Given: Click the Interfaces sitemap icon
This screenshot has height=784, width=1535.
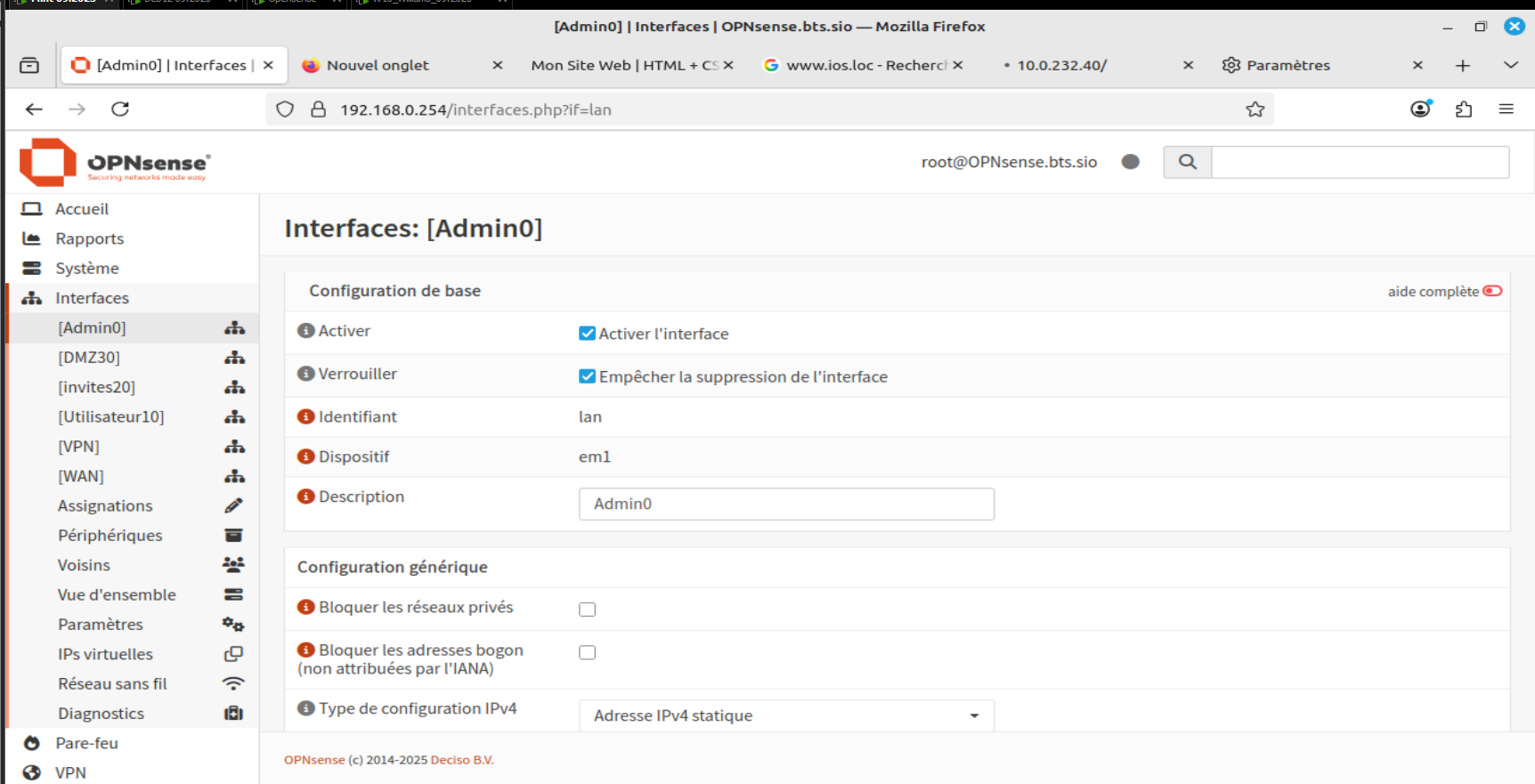Looking at the screenshot, I should [32, 298].
